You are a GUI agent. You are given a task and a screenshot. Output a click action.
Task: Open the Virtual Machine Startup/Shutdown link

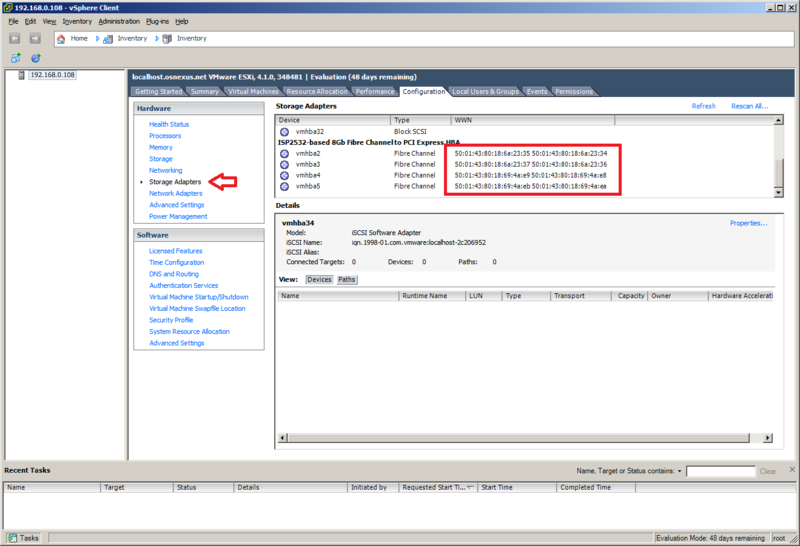198,296
